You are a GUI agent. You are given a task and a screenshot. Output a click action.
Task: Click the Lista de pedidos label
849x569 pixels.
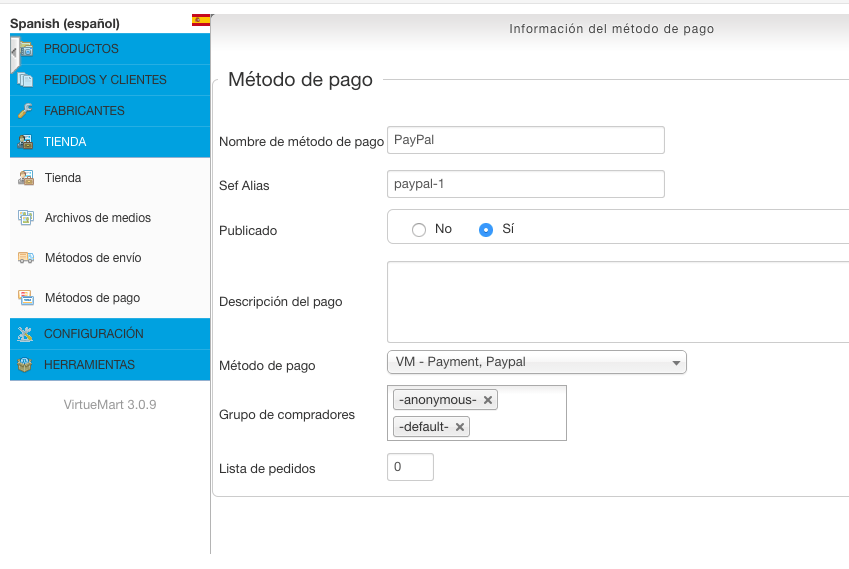[x=267, y=469]
